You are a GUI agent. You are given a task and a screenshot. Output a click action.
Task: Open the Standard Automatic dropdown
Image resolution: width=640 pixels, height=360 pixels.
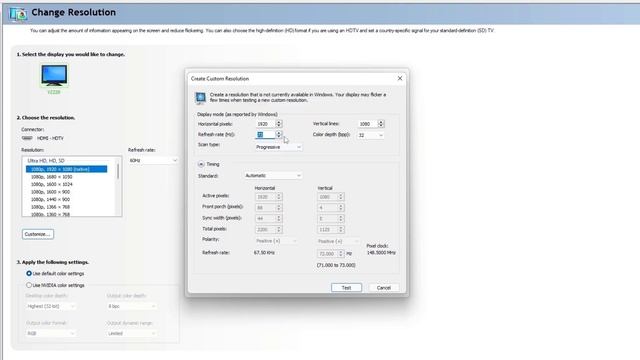pyautogui.click(x=273, y=176)
